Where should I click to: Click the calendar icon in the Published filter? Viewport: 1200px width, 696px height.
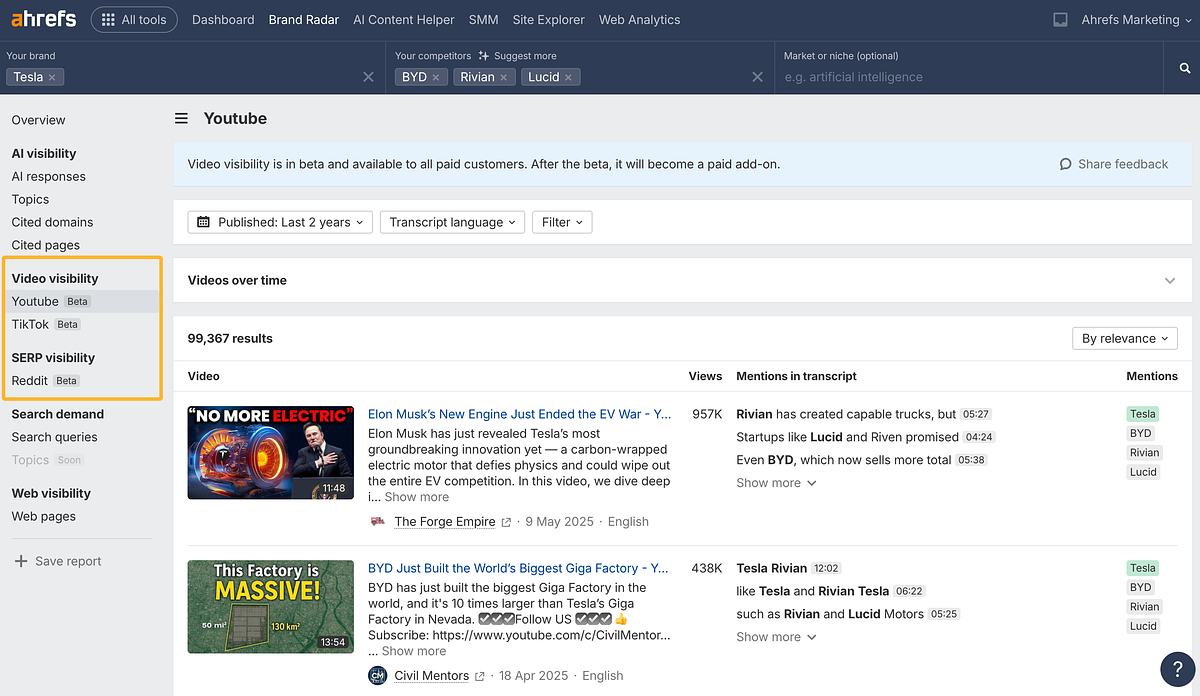(203, 222)
